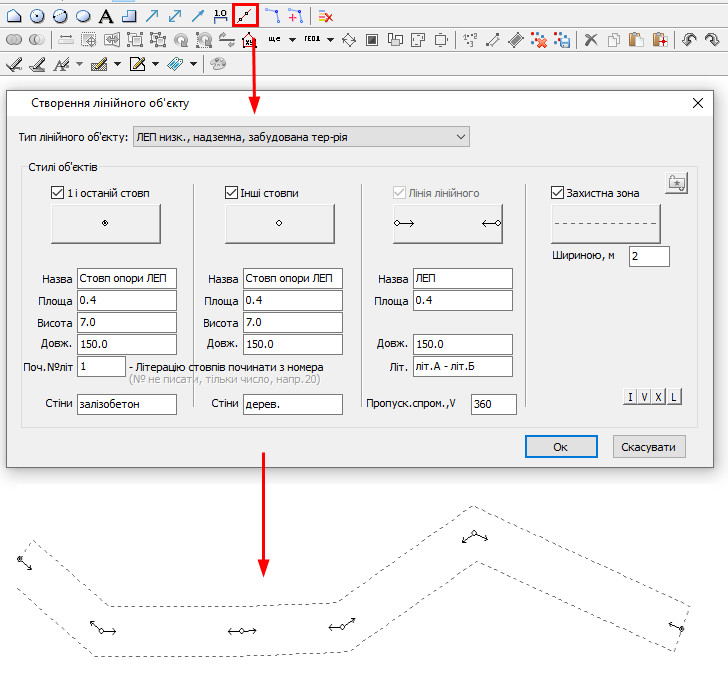
Task: Click the Roman numeral I button
Action: coord(630,397)
